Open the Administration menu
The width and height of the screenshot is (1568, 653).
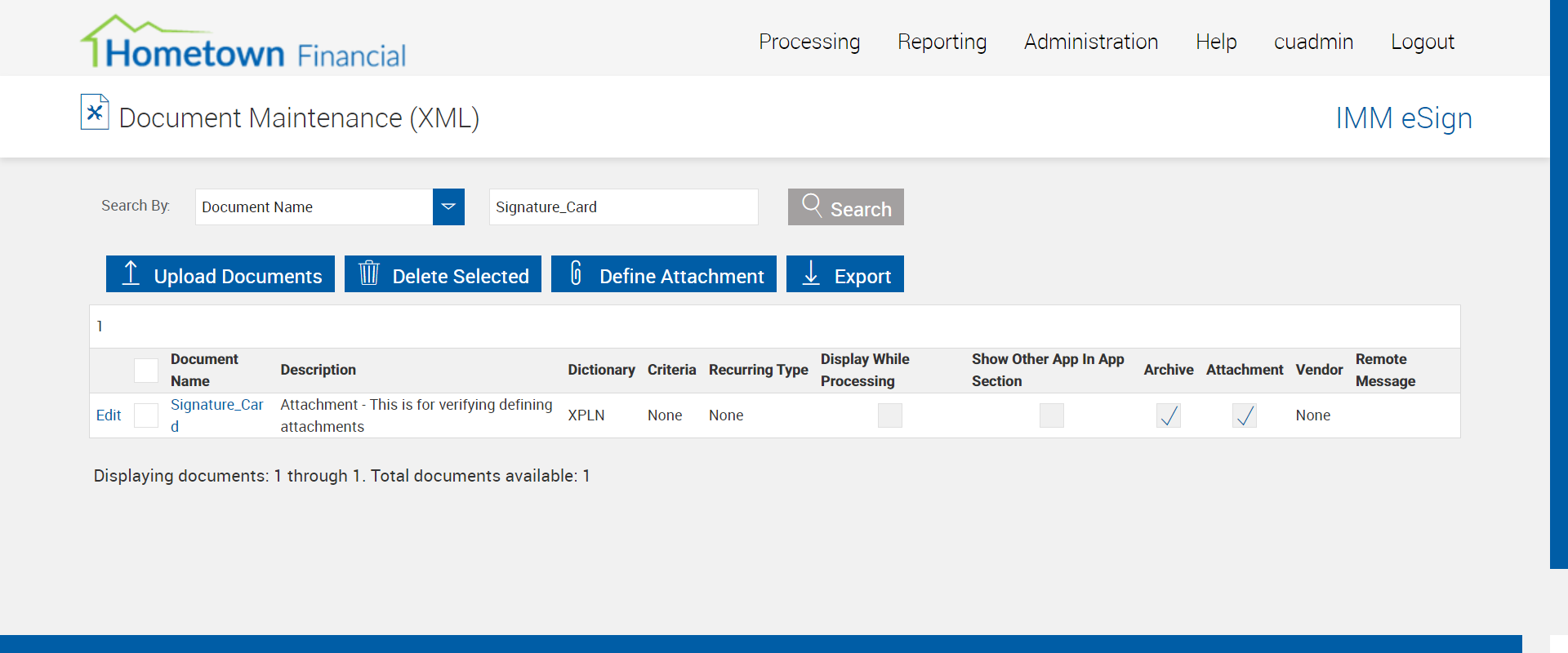click(1091, 42)
